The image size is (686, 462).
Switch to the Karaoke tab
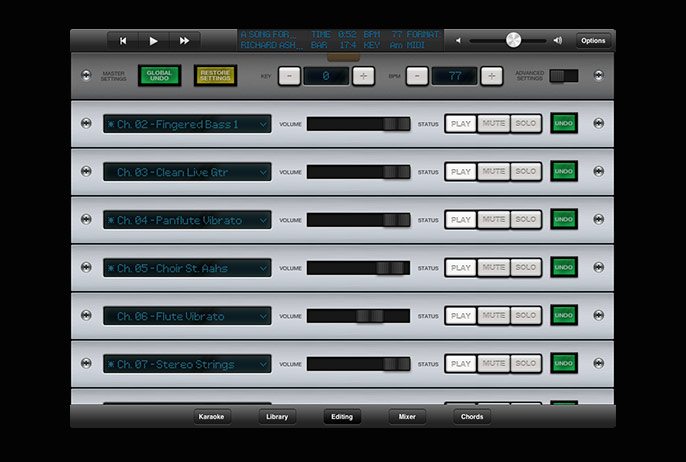[x=212, y=416]
